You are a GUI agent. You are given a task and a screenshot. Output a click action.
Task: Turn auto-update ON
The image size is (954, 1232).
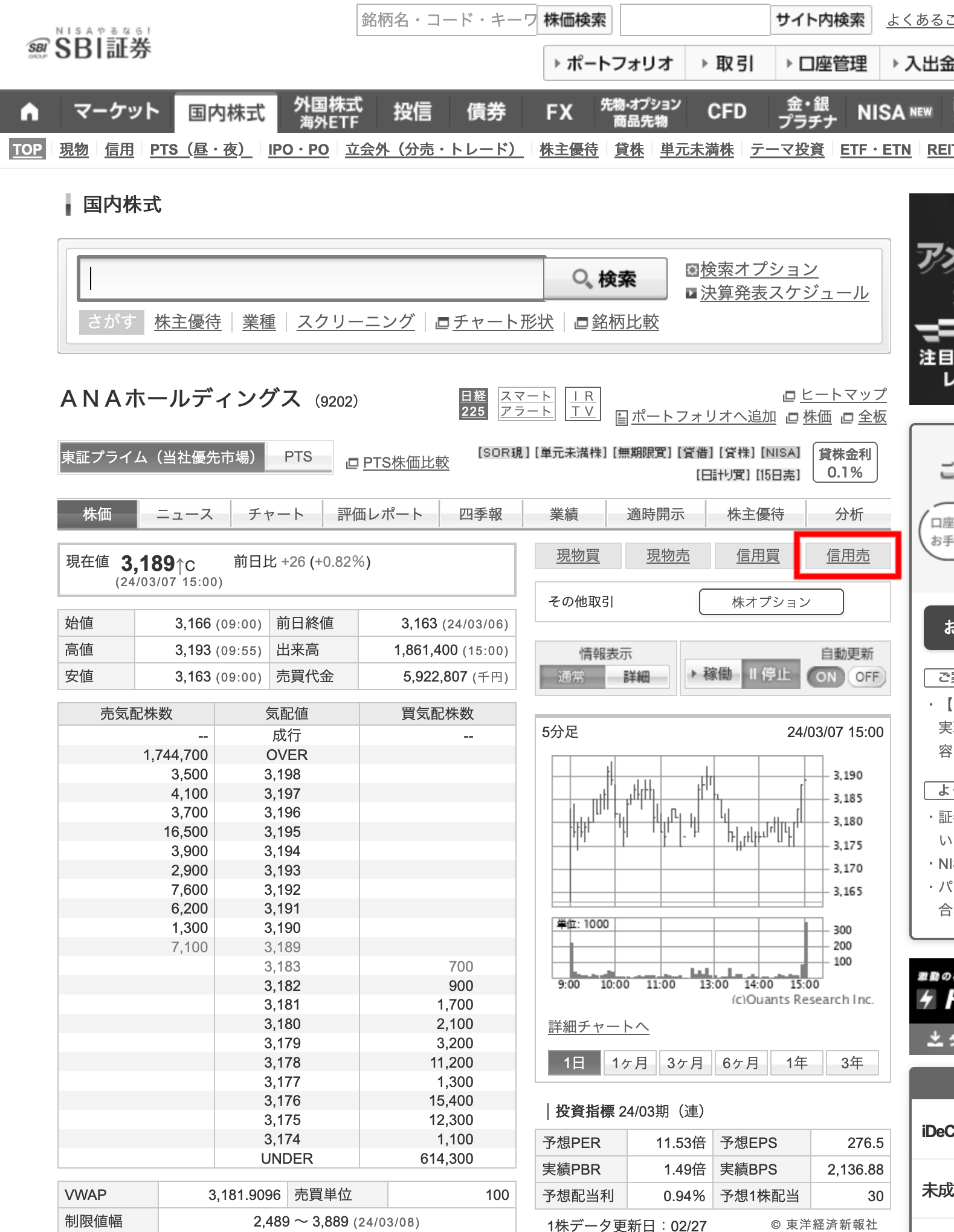(x=826, y=677)
